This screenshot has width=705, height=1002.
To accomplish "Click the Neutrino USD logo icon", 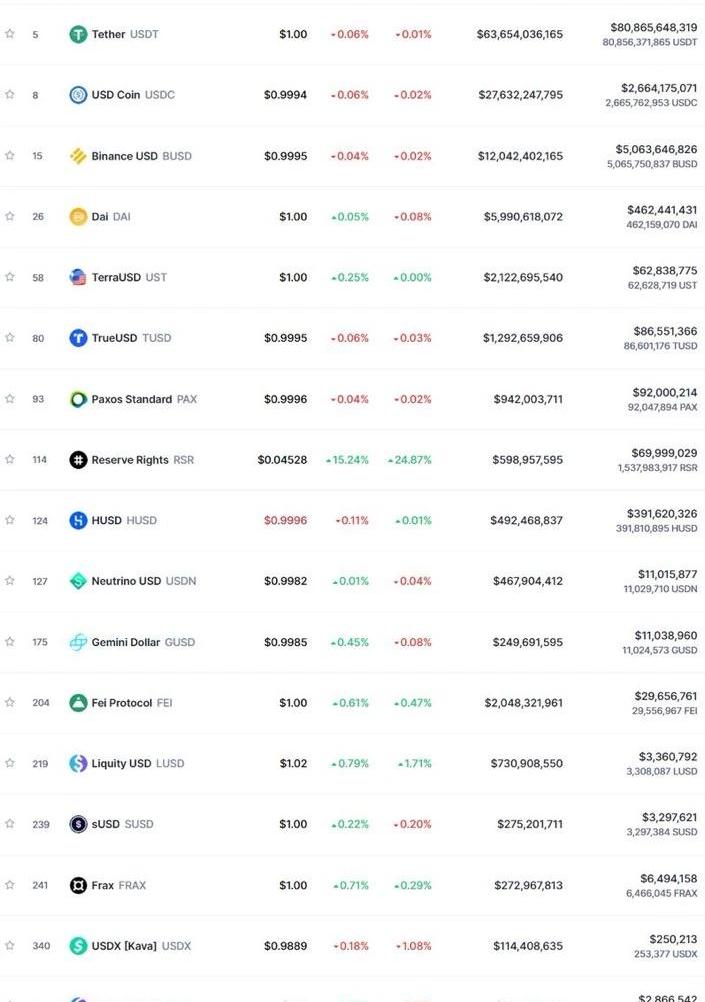I will pos(78,581).
